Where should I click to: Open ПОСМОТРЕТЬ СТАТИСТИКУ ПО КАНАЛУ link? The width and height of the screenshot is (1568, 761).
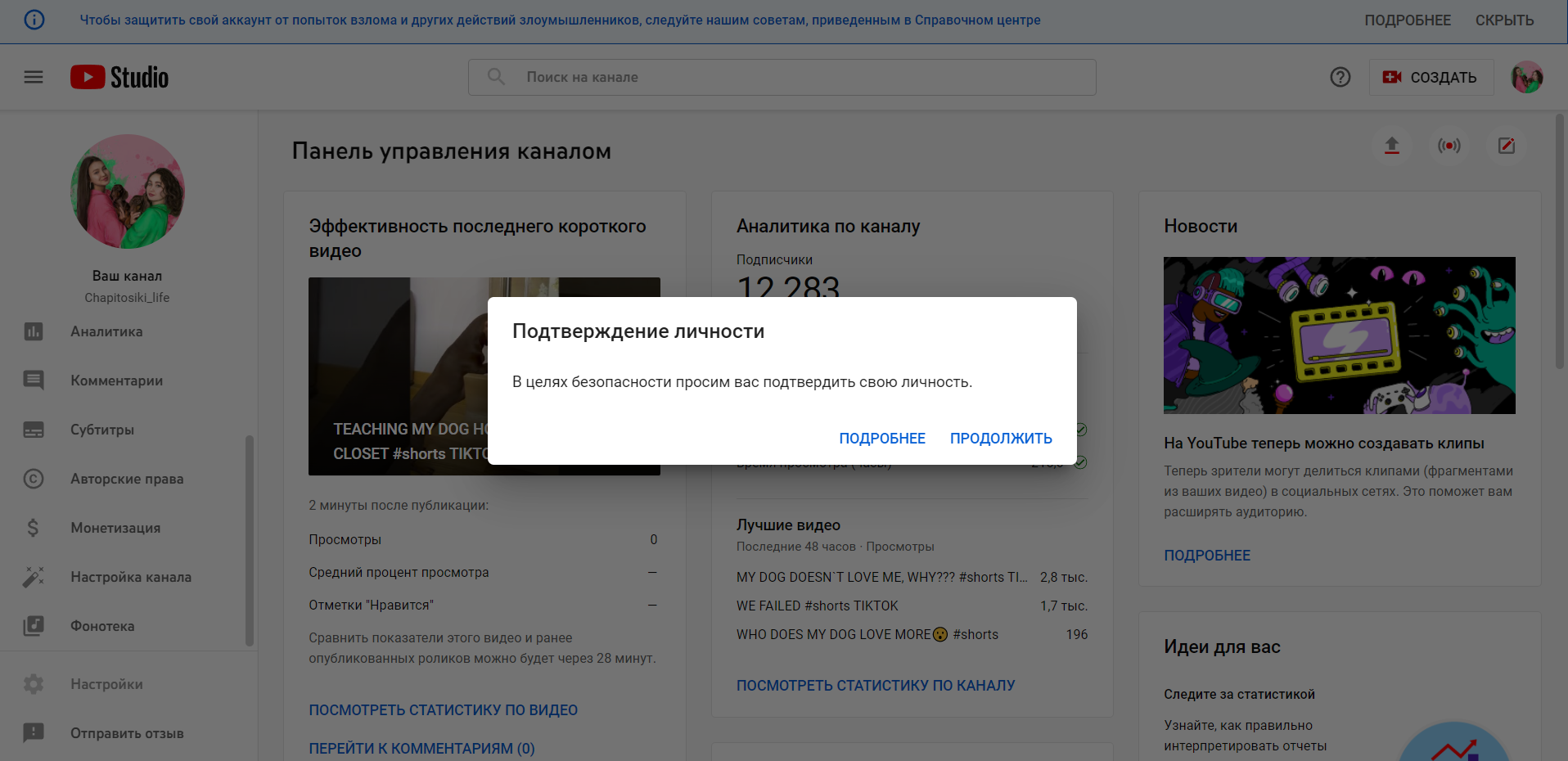[x=876, y=686]
